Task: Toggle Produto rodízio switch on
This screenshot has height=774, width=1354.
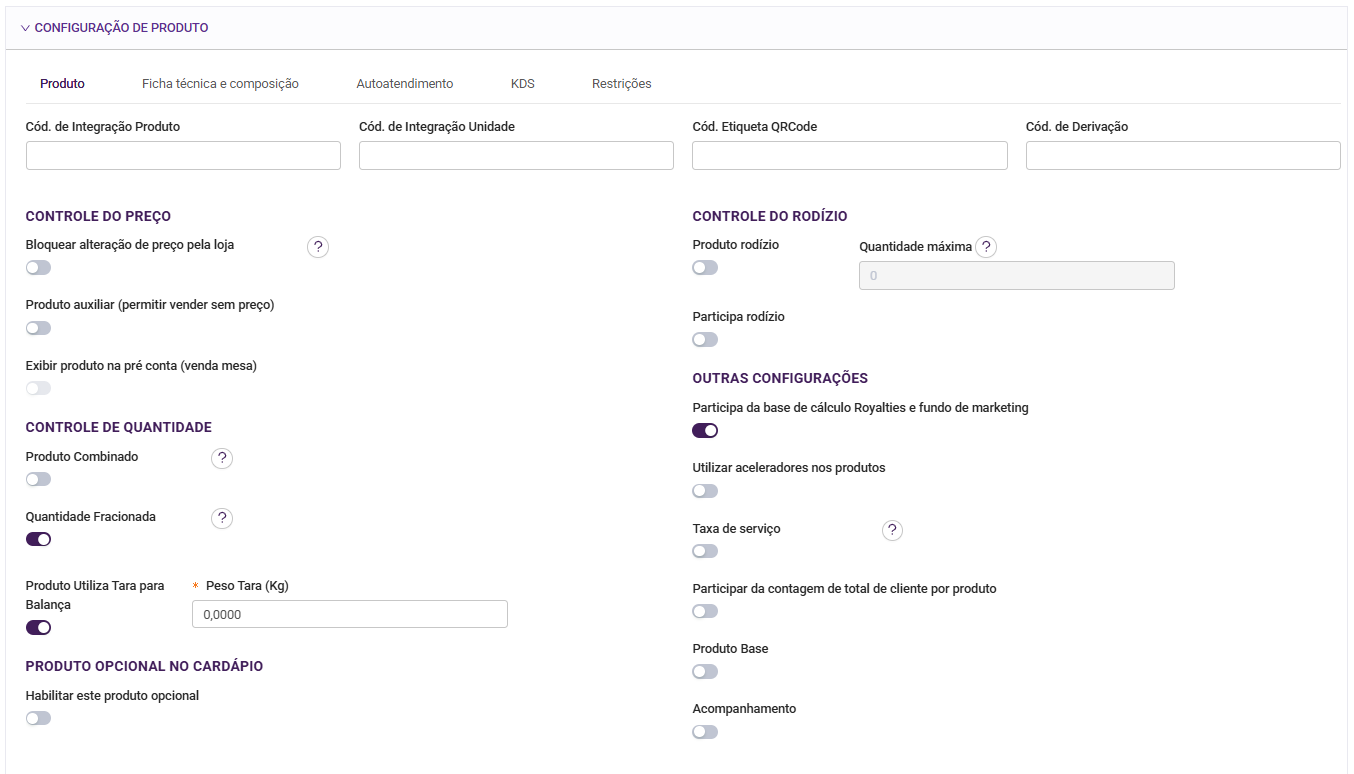Action: 705,268
